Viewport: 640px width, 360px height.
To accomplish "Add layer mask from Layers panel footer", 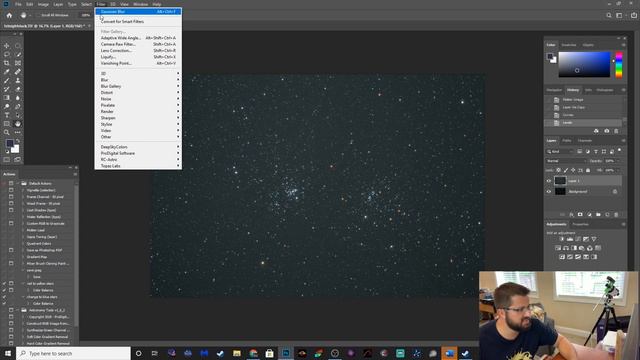I will [x=580, y=214].
